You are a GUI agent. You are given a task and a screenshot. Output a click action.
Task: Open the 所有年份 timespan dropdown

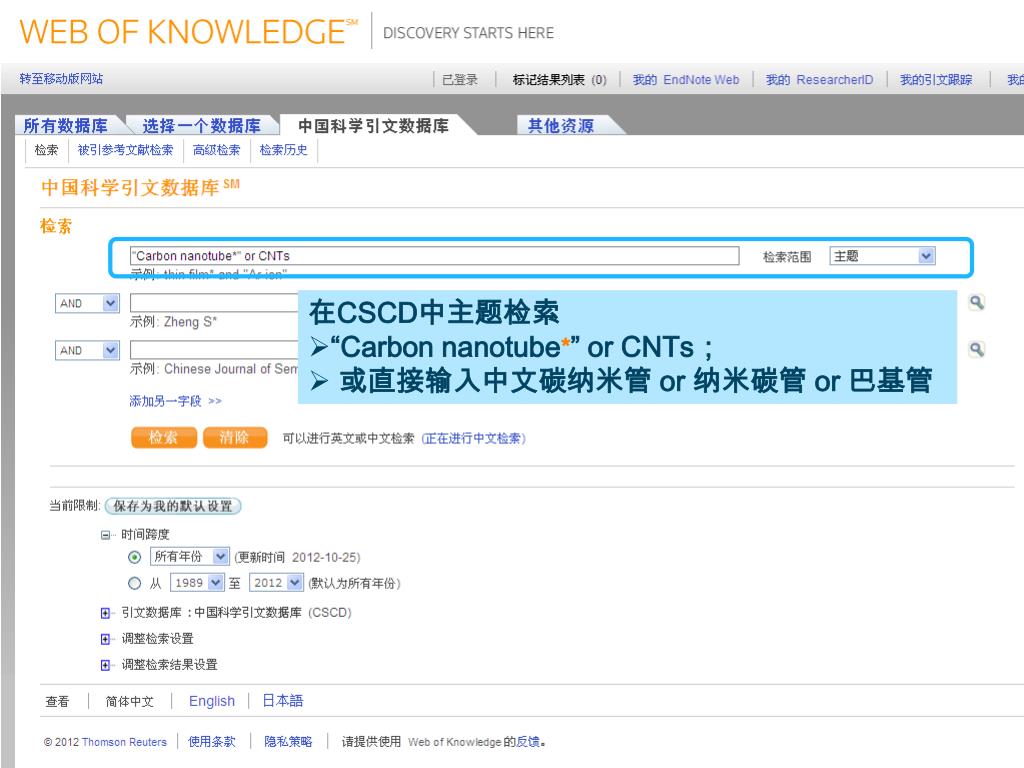(x=189, y=556)
